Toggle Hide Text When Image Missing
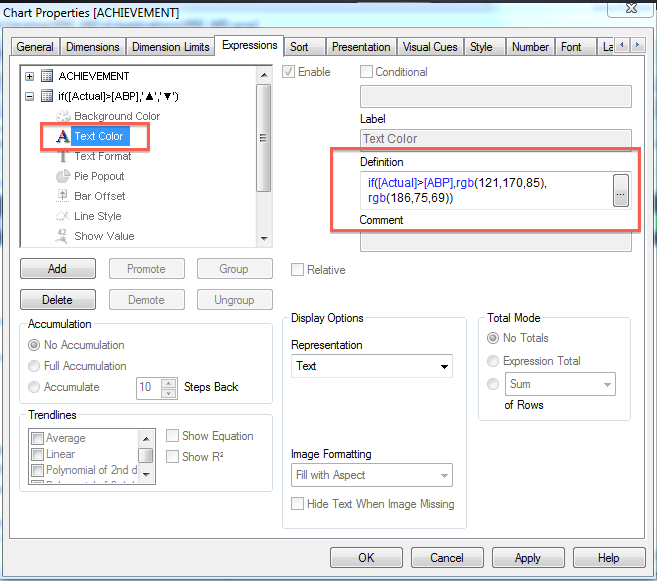The image size is (657, 581). click(297, 504)
